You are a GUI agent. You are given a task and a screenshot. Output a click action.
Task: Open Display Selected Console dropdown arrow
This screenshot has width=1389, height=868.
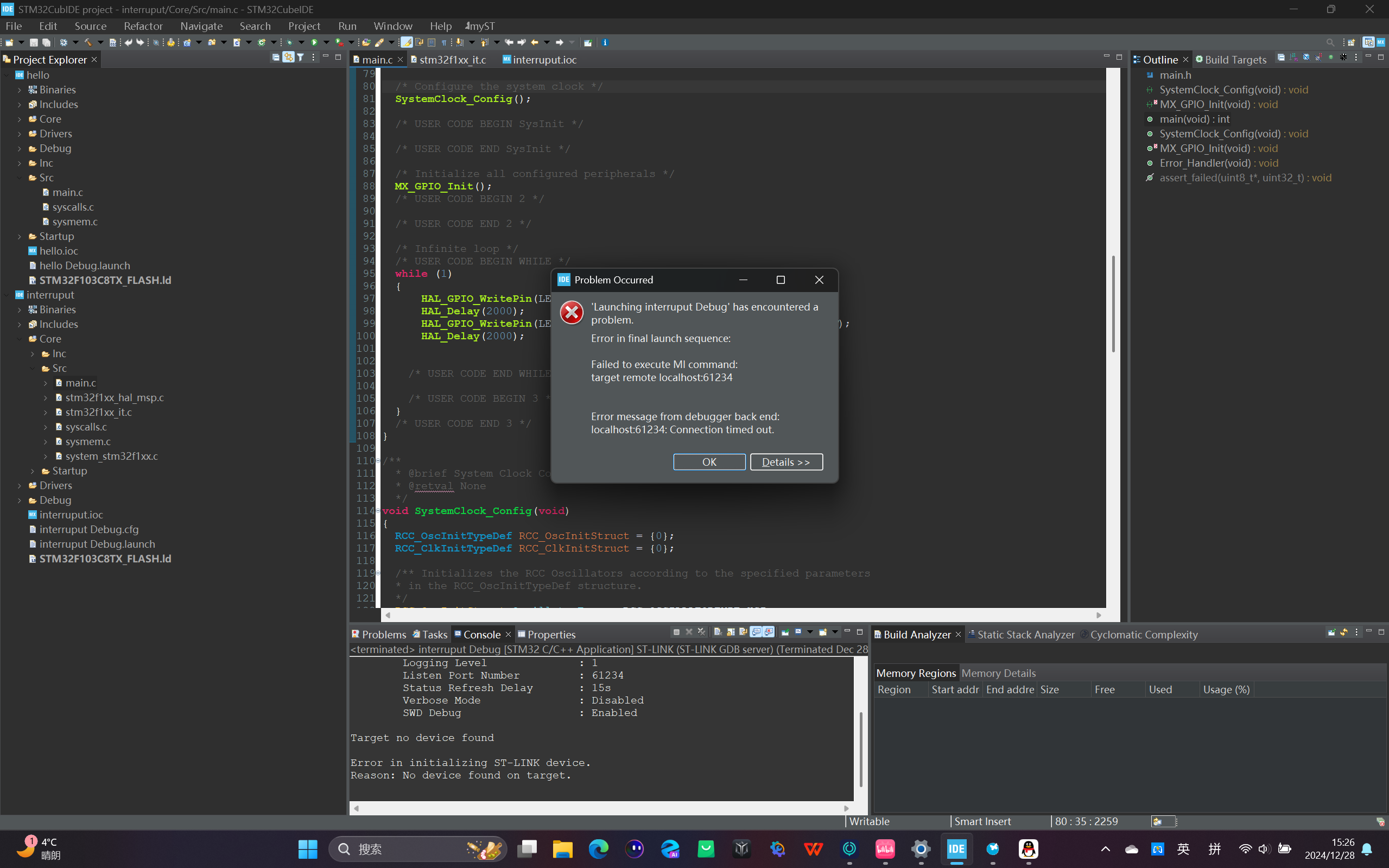tap(810, 632)
